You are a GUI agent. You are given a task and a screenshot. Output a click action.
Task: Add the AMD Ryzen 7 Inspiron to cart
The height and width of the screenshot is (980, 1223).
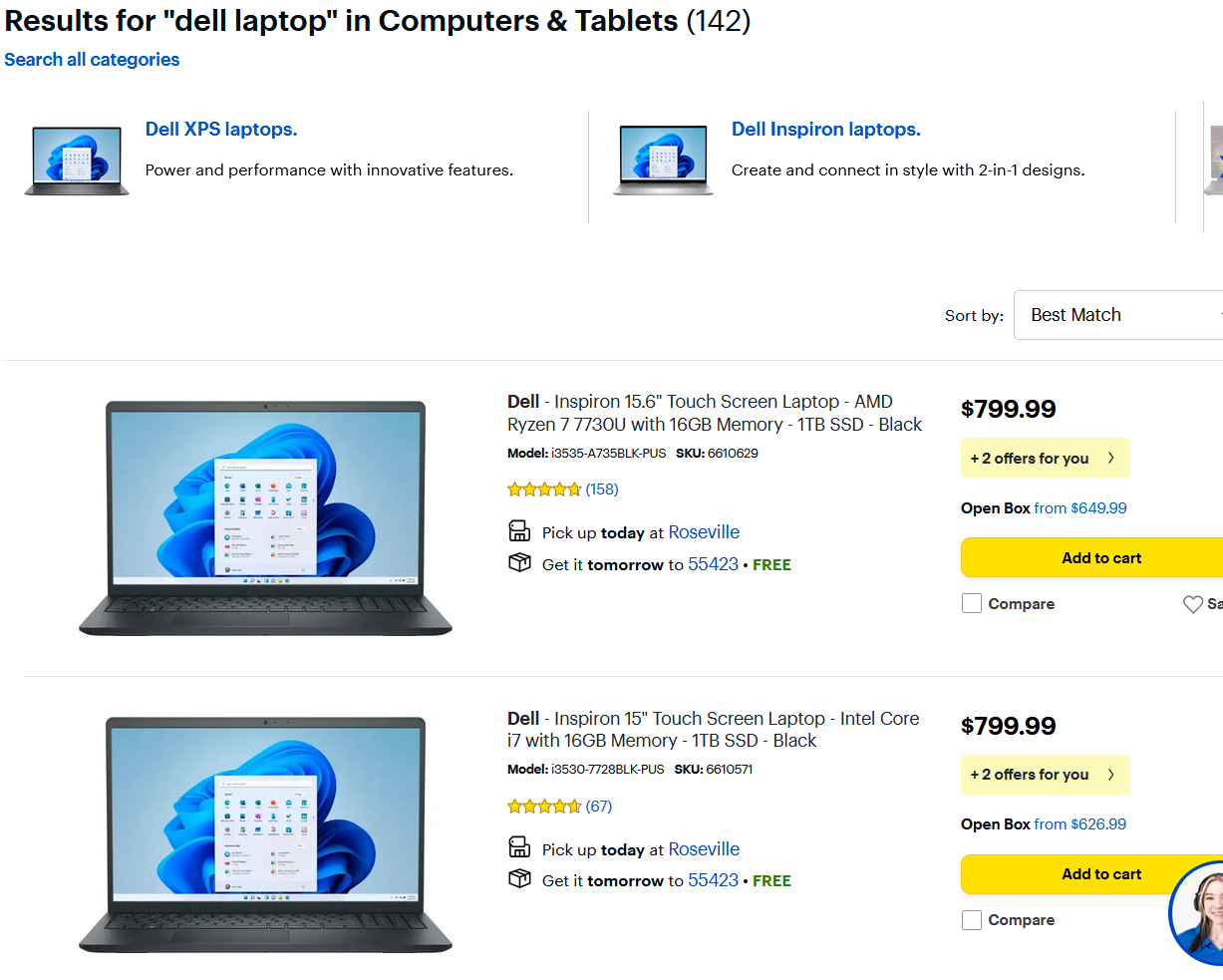(1100, 558)
